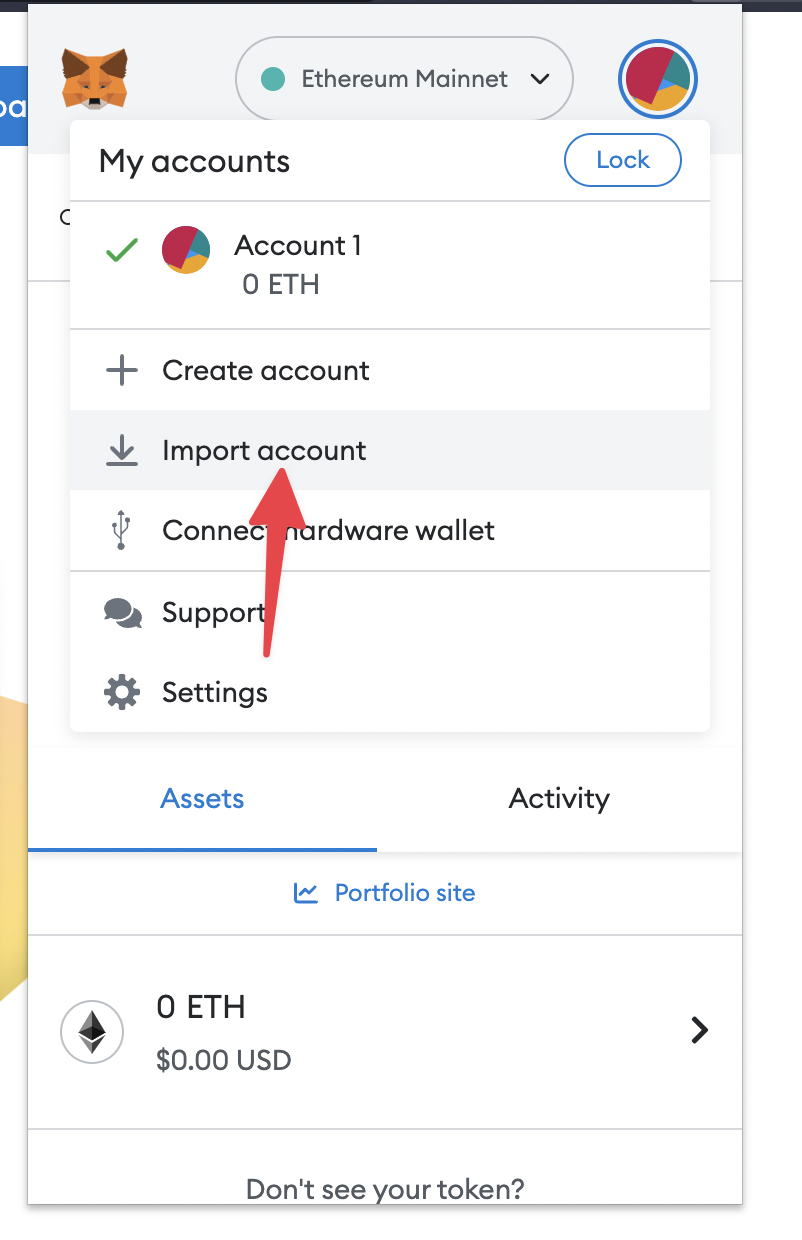Image resolution: width=802 pixels, height=1240 pixels.
Task: Click the Support chat bubbles icon
Action: point(122,612)
